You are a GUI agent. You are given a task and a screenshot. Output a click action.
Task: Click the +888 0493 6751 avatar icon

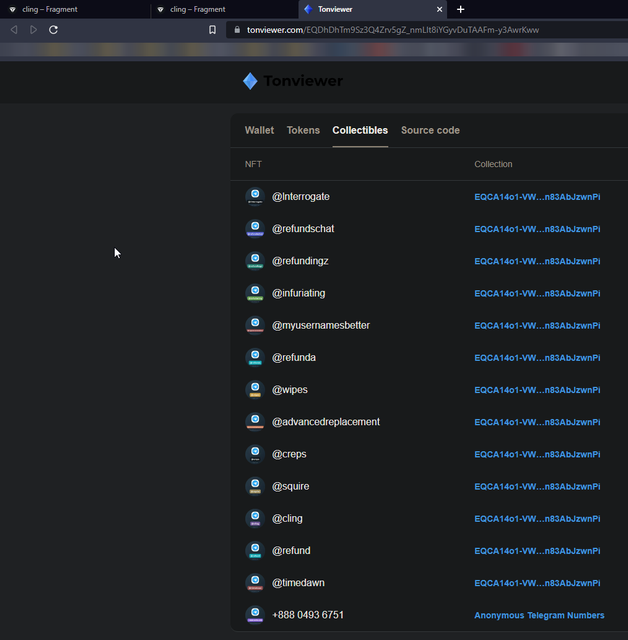tap(255, 615)
